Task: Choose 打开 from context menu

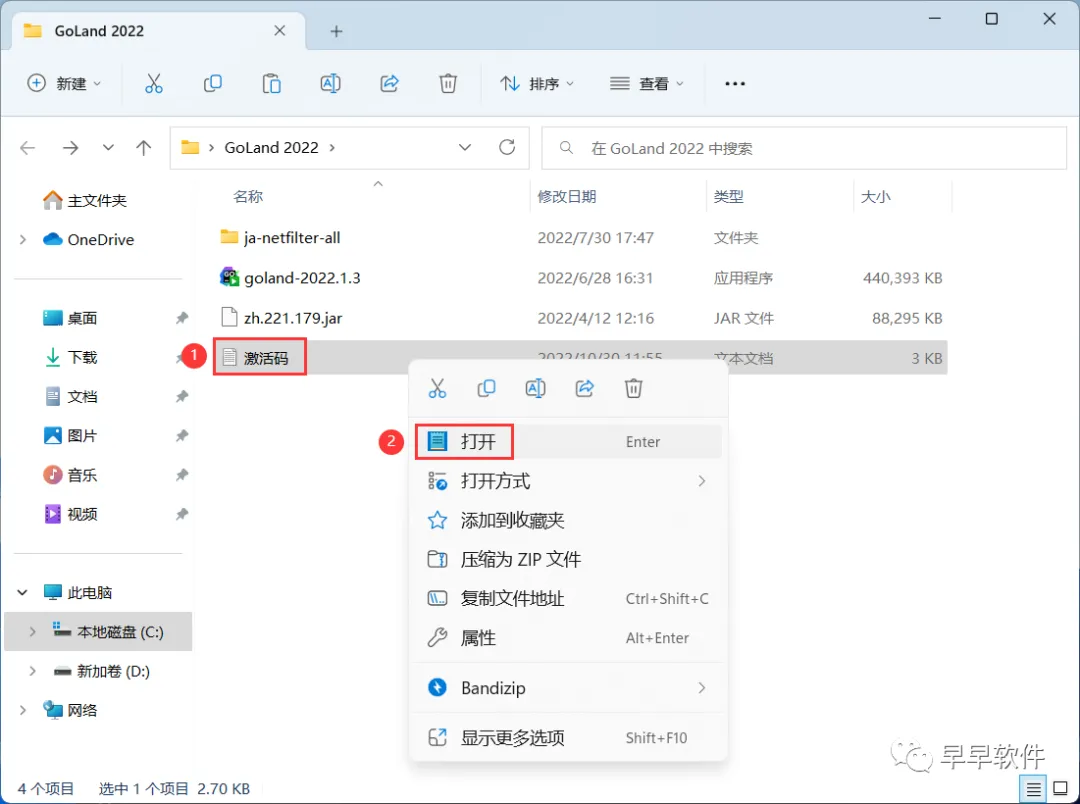Action: (x=569, y=442)
